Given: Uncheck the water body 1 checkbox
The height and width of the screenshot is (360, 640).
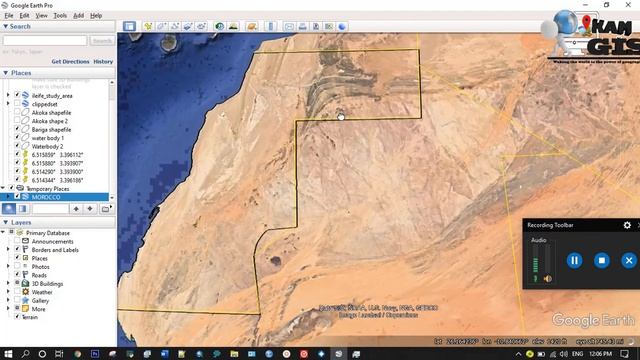Looking at the screenshot, I should [17, 137].
